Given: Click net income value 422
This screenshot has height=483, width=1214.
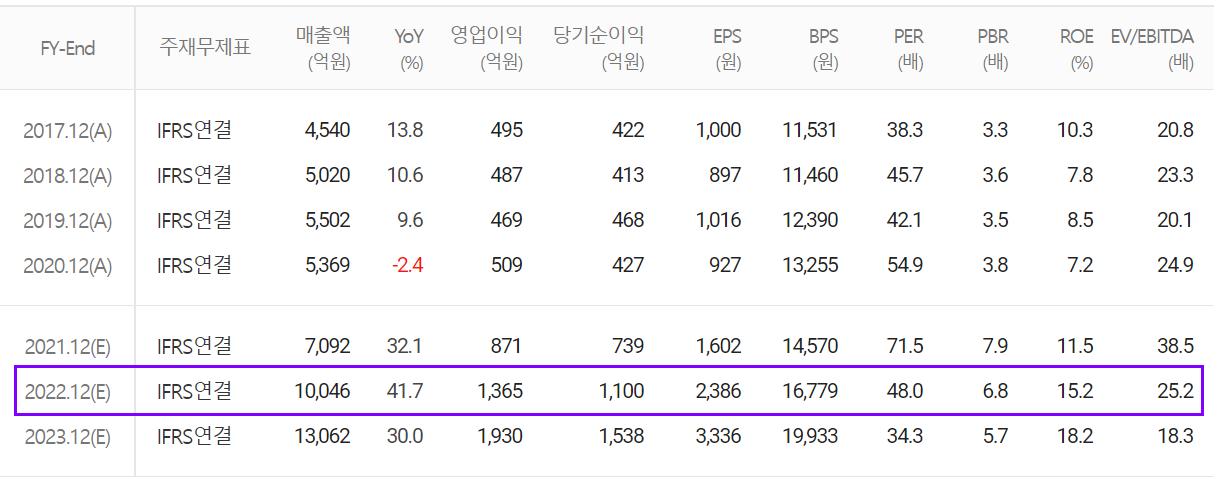Looking at the screenshot, I should [628, 131].
